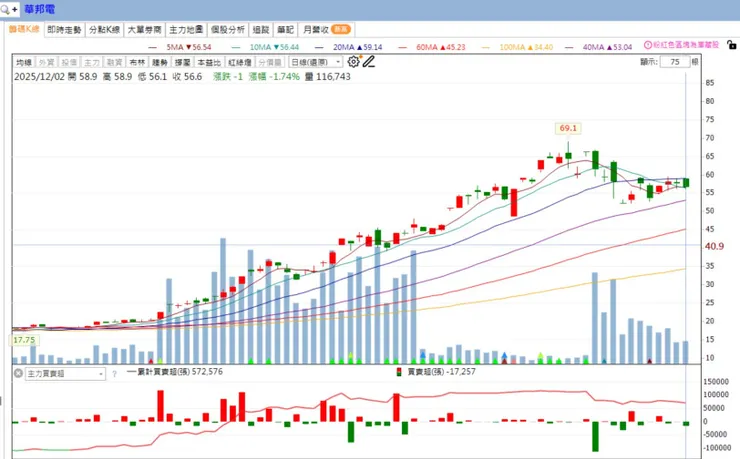Switch to the 即時走勢 tab
This screenshot has width=740, height=459.
tap(64, 30)
